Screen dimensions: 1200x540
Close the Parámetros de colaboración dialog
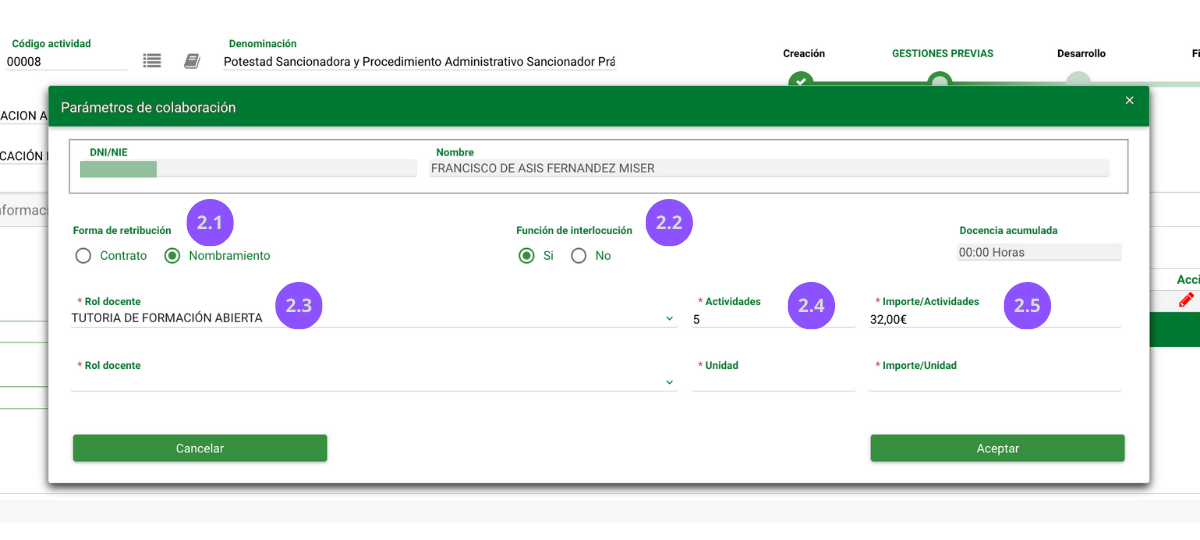pyautogui.click(x=1129, y=100)
